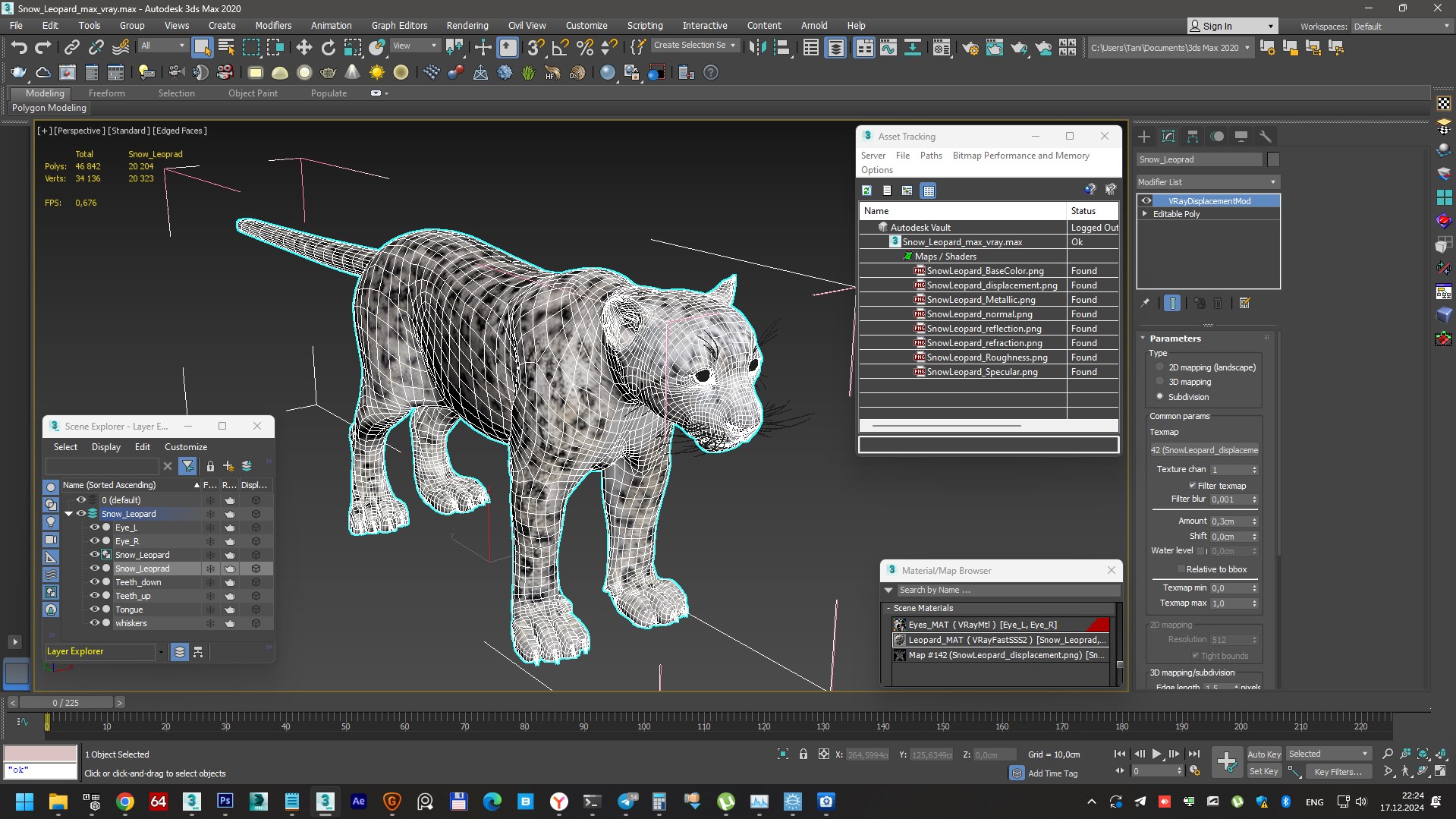This screenshot has width=1456, height=819.
Task: Click the filter funnel icon in Scene Explorer
Action: pyautogui.click(x=187, y=466)
